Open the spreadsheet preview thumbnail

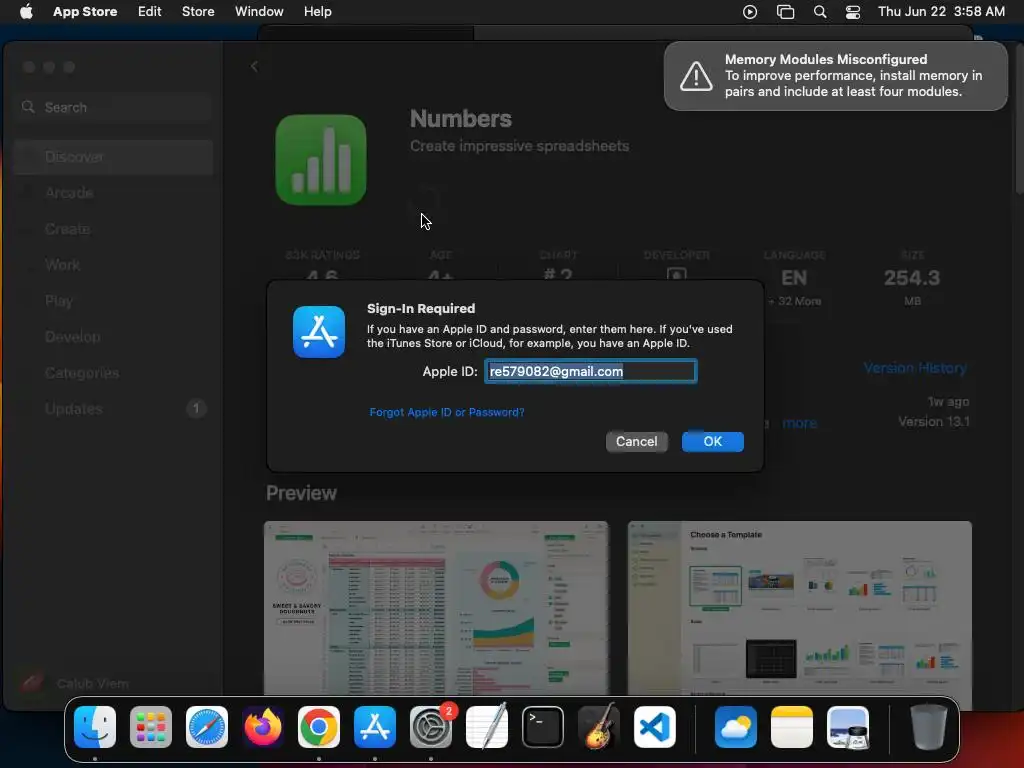[x=436, y=607]
